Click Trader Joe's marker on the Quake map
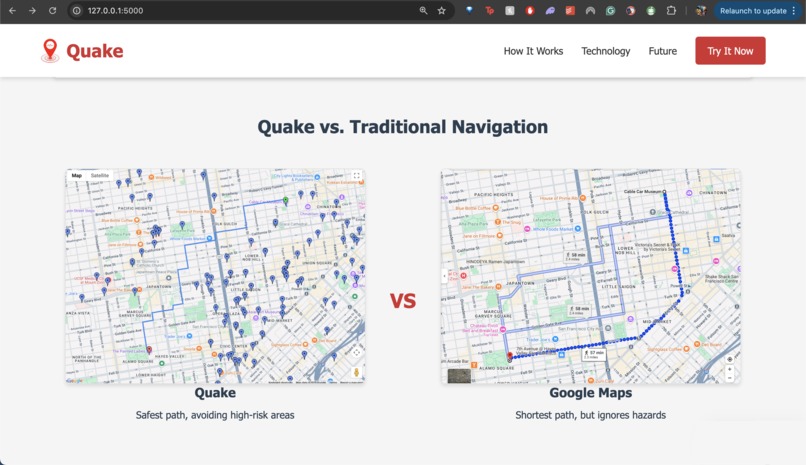 click(x=190, y=336)
